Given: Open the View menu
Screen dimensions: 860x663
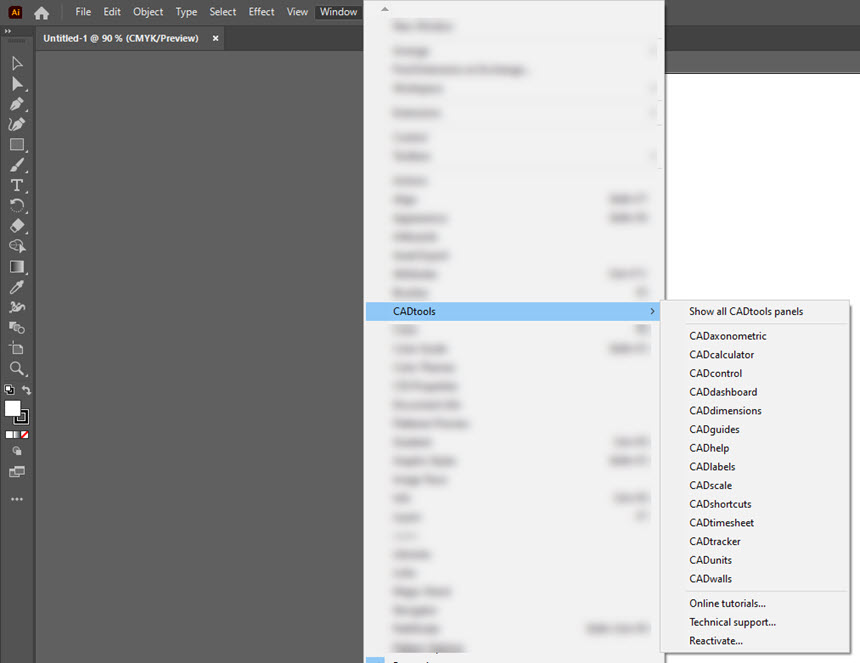Looking at the screenshot, I should (x=297, y=12).
